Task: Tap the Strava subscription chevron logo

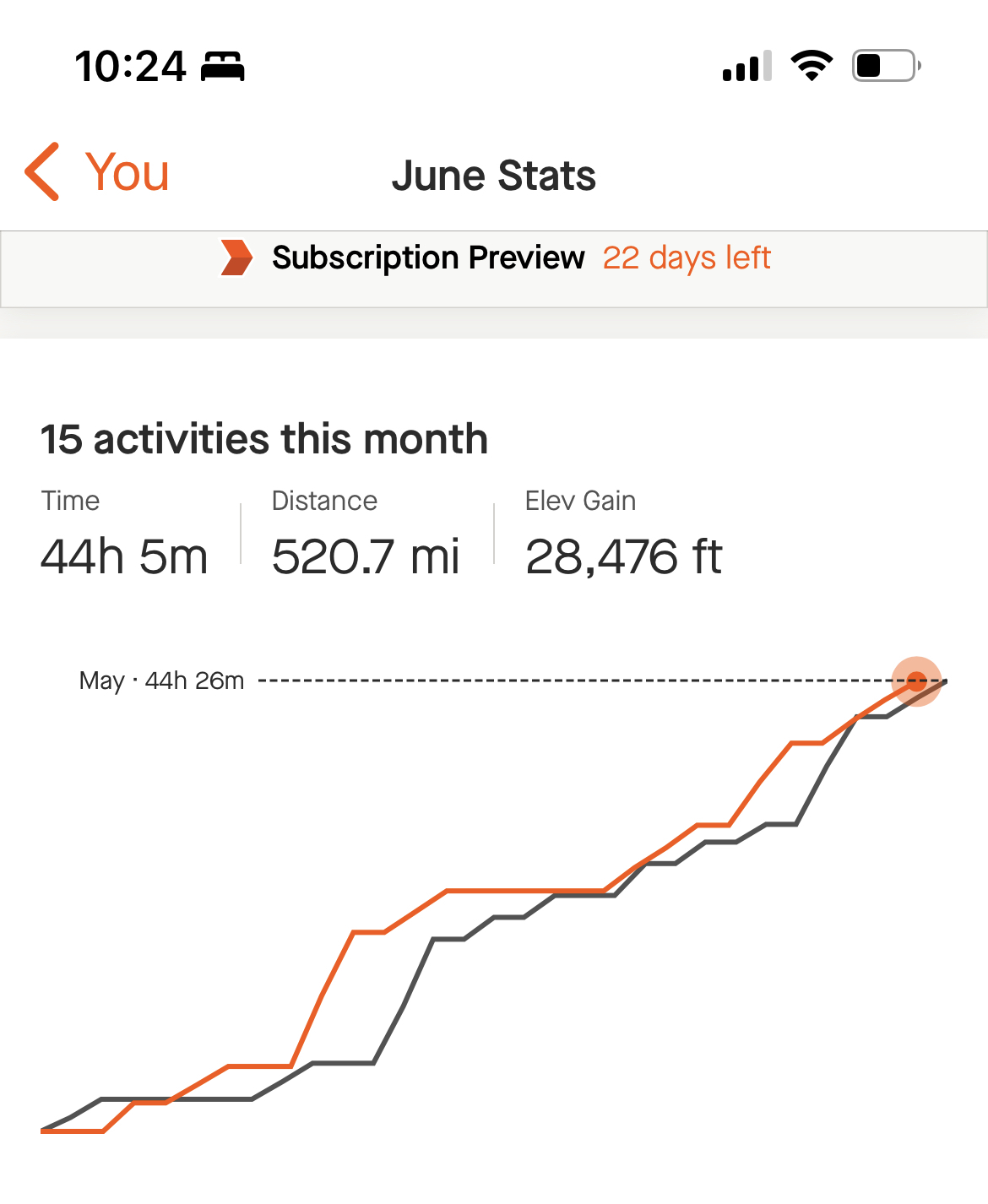Action: tap(236, 258)
